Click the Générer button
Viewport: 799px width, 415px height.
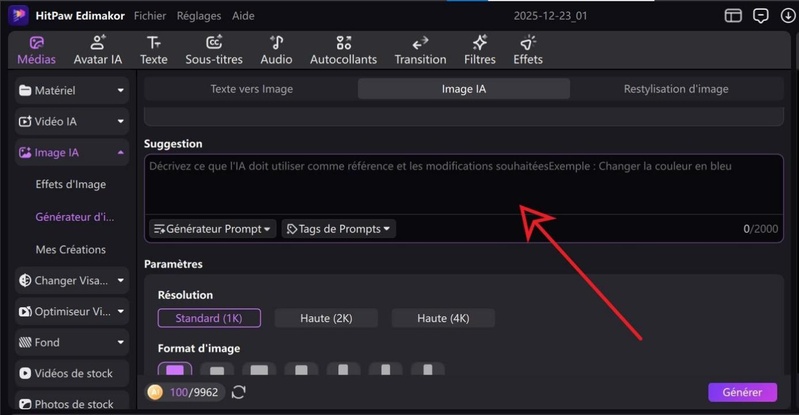(742, 393)
